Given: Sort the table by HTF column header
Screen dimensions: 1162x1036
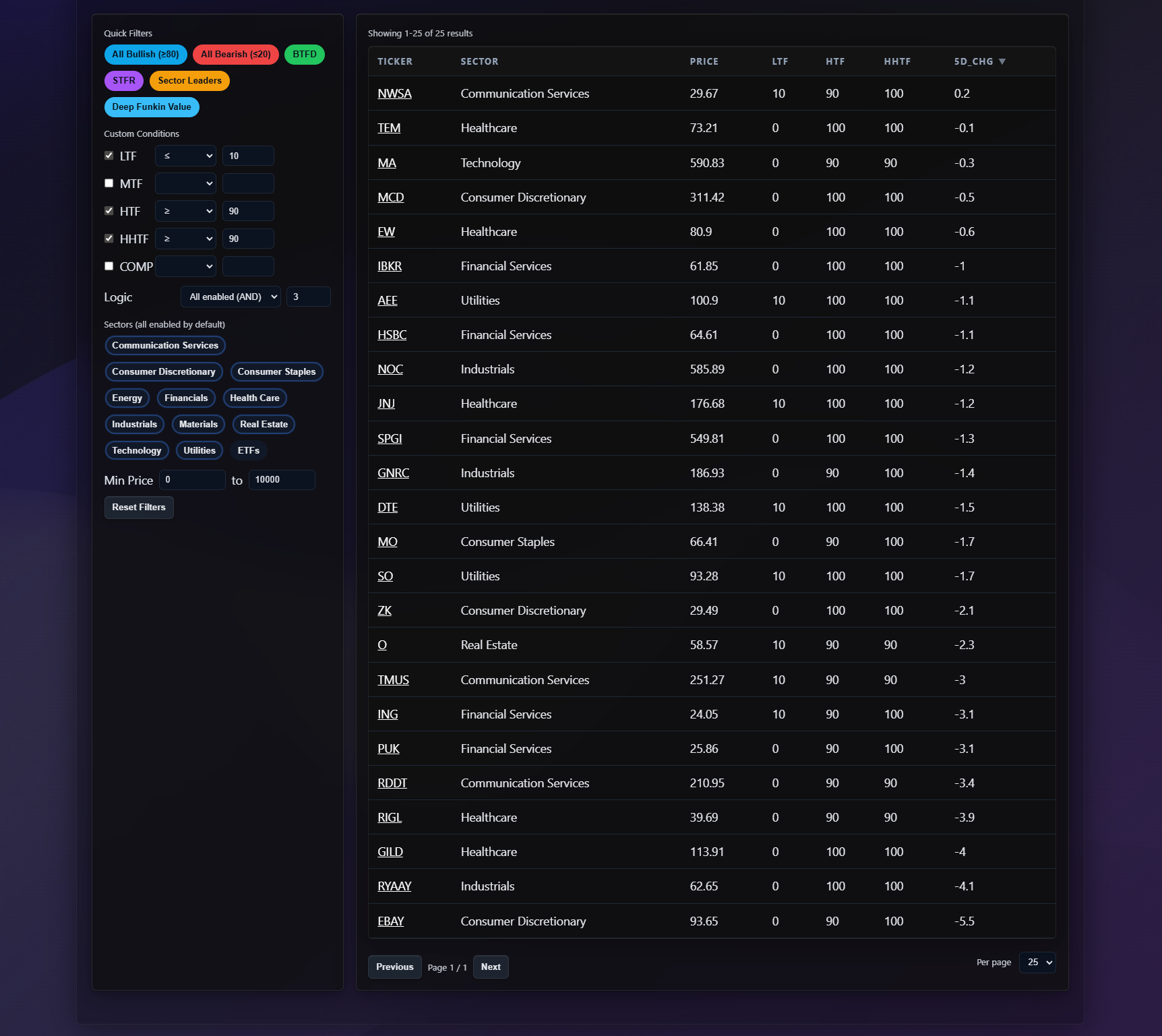Looking at the screenshot, I should 835,61.
